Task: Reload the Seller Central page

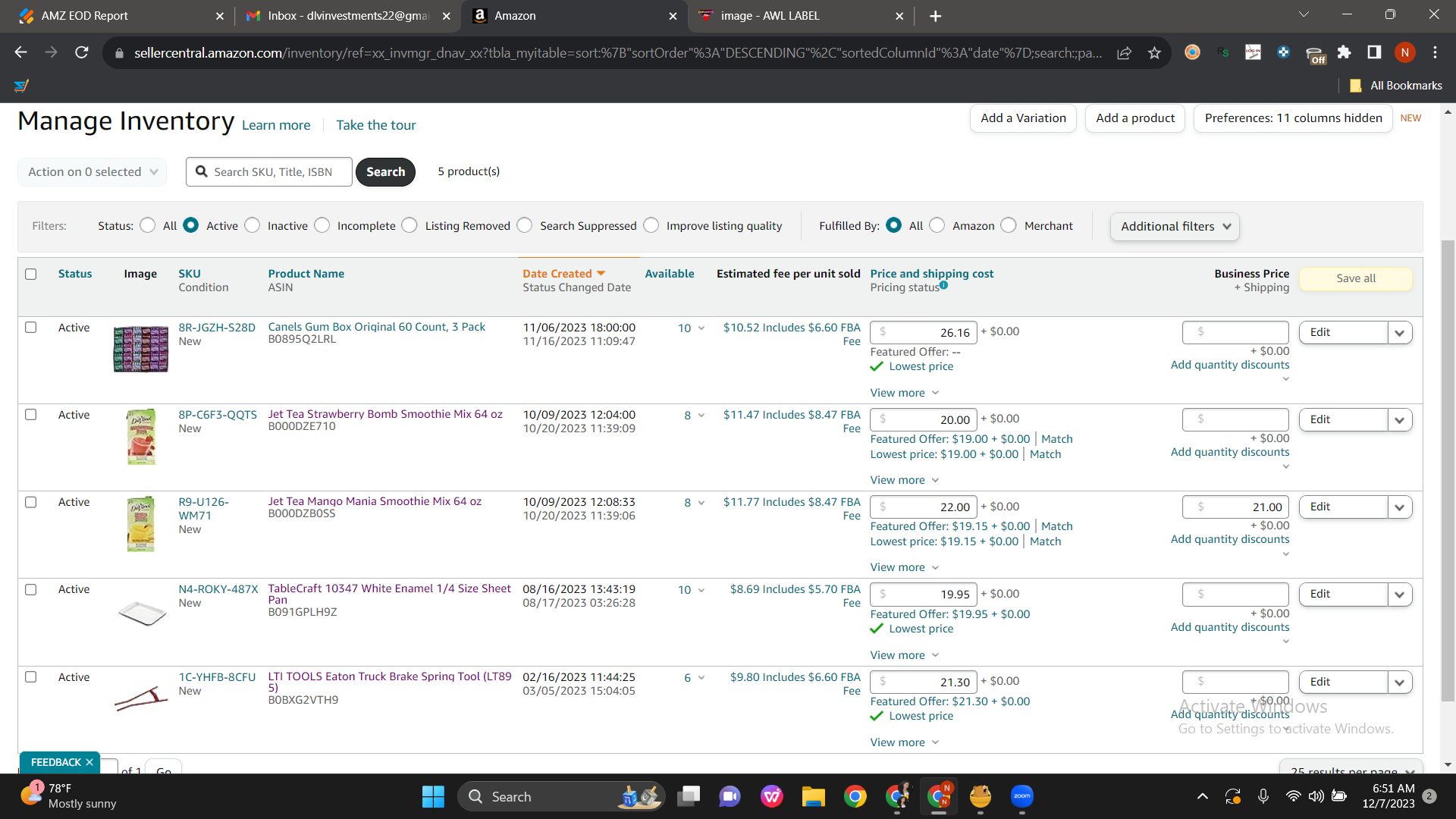Action: tap(81, 52)
